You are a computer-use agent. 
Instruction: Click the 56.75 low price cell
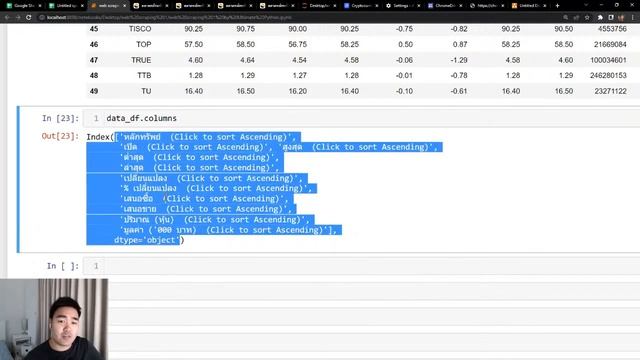(298, 44)
